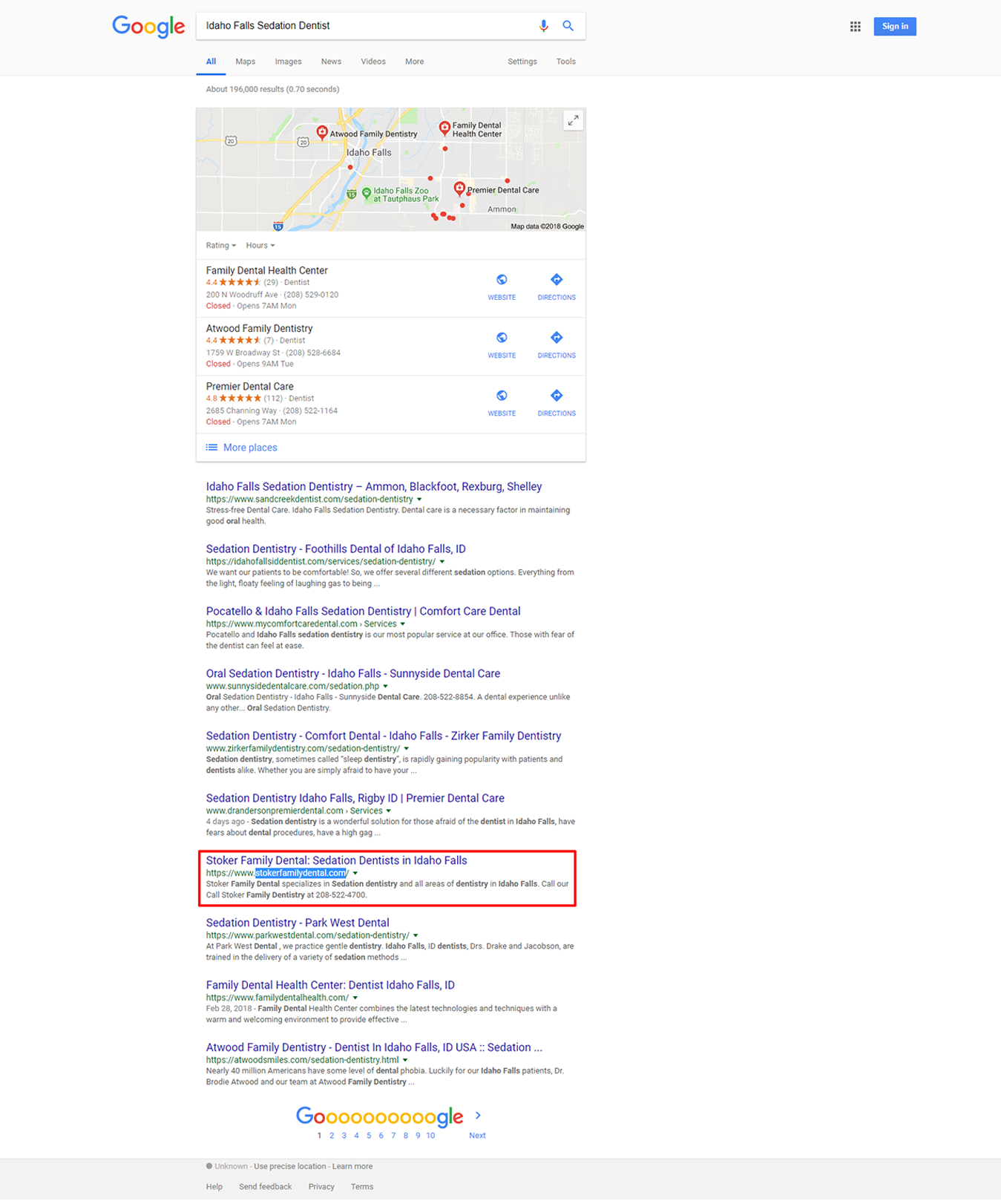Open the Hours filter dropdown
The width and height of the screenshot is (1001, 1204).
point(260,246)
